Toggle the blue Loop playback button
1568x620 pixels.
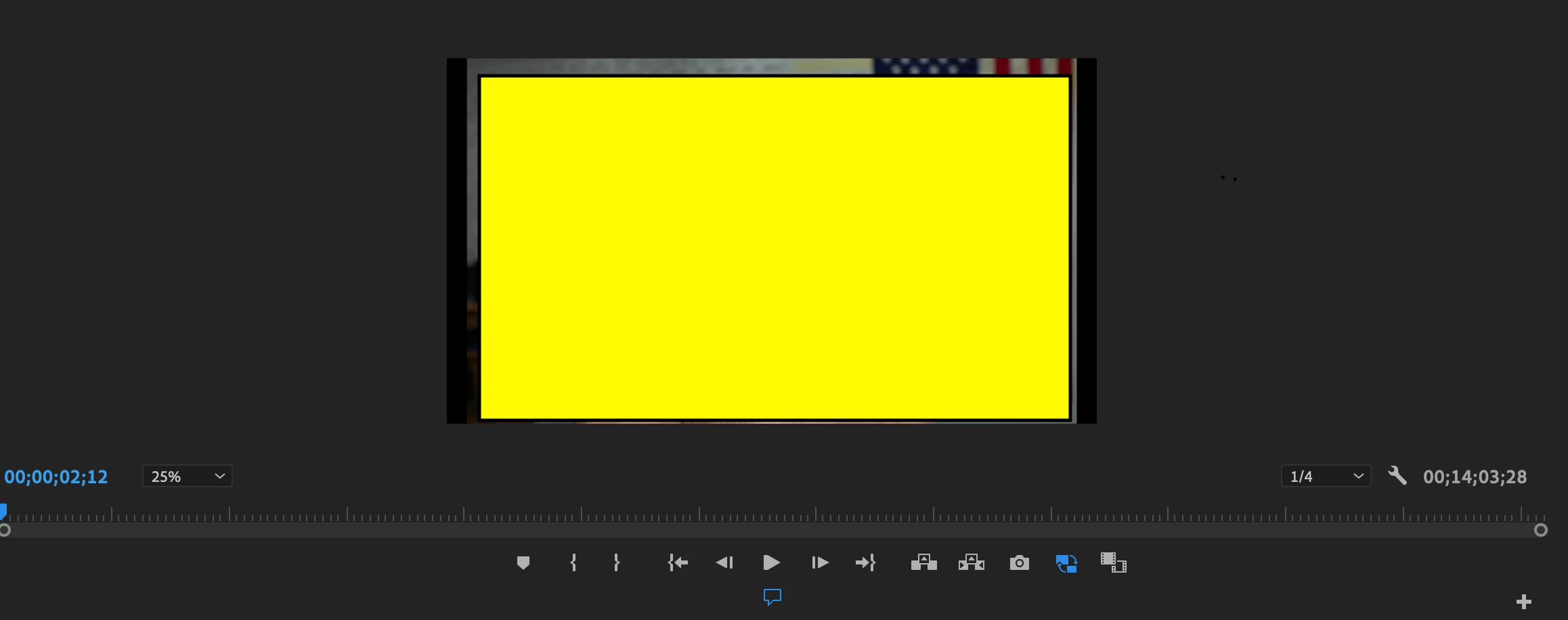1066,563
